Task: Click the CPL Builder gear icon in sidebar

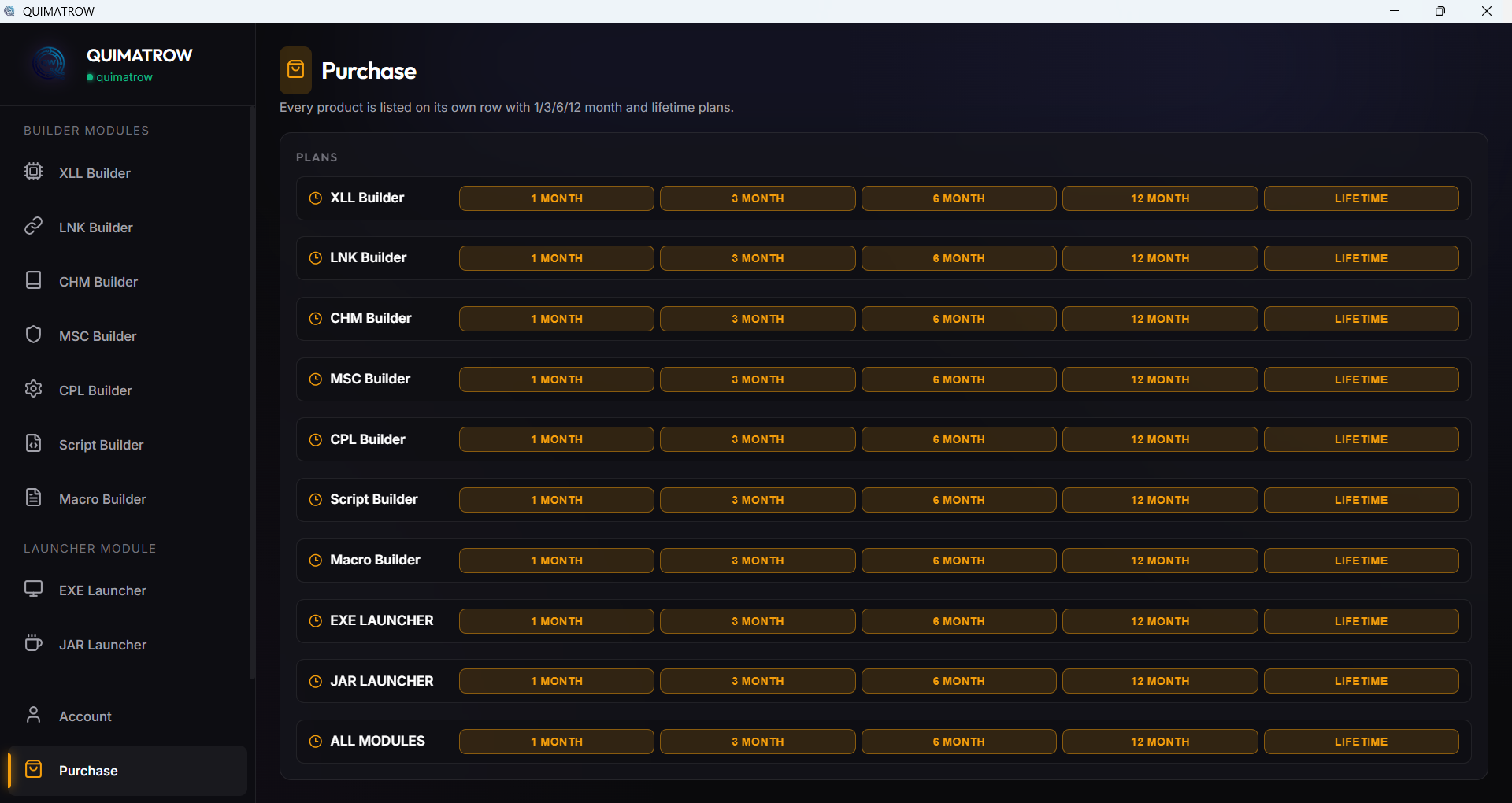Action: [x=33, y=389]
